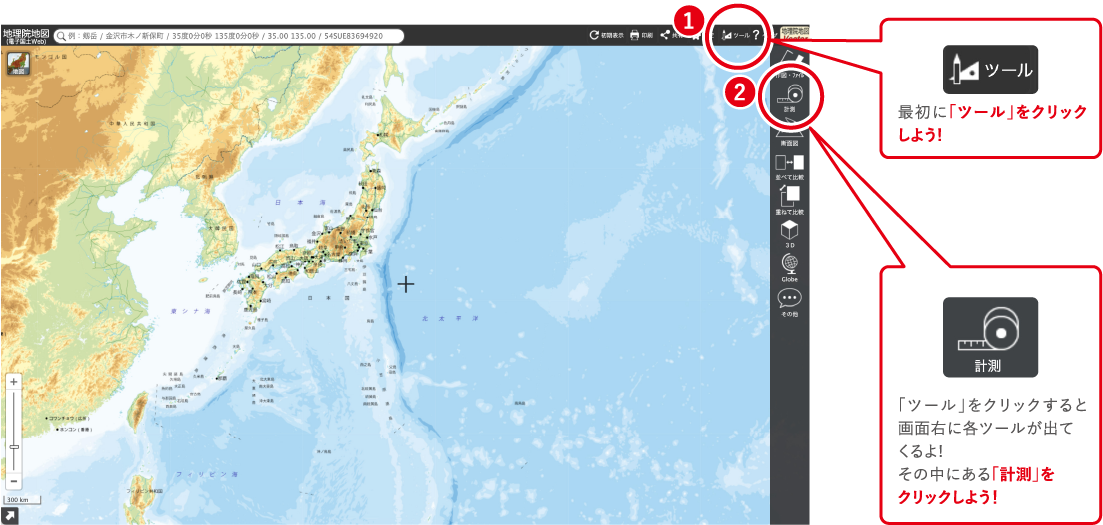Image resolution: width=1103 pixels, height=525 pixels.
Task: Click the 300 km scale bar
Action: 21,500
